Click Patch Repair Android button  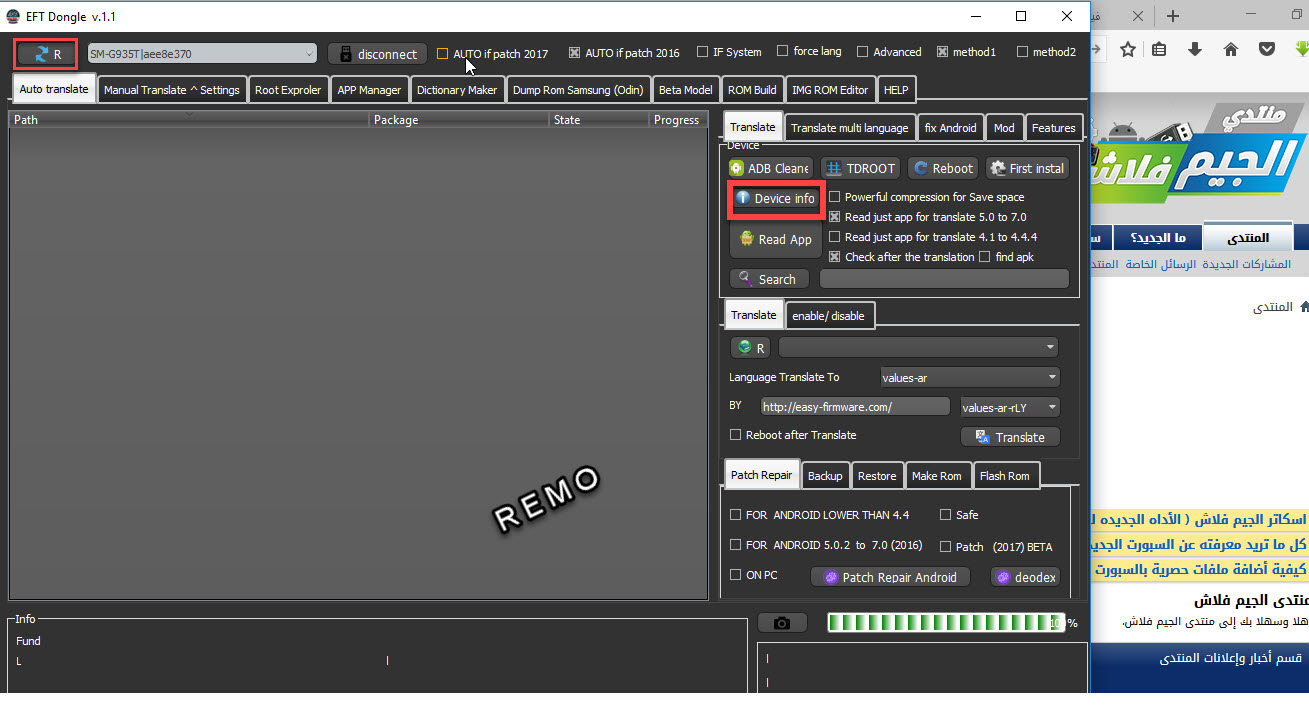click(890, 577)
